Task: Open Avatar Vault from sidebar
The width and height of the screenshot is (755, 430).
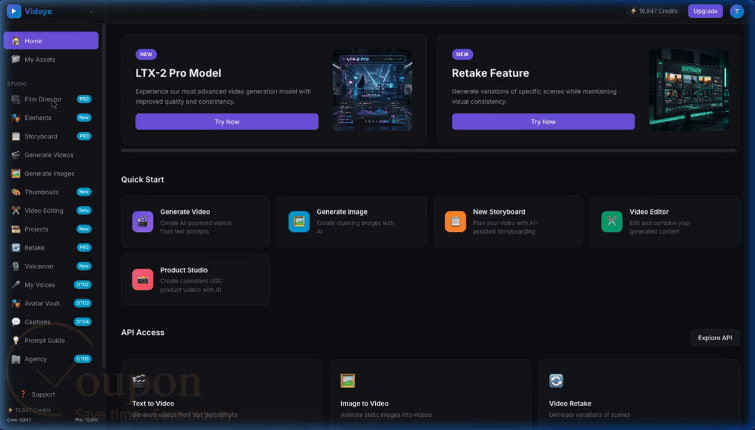Action: (51, 303)
